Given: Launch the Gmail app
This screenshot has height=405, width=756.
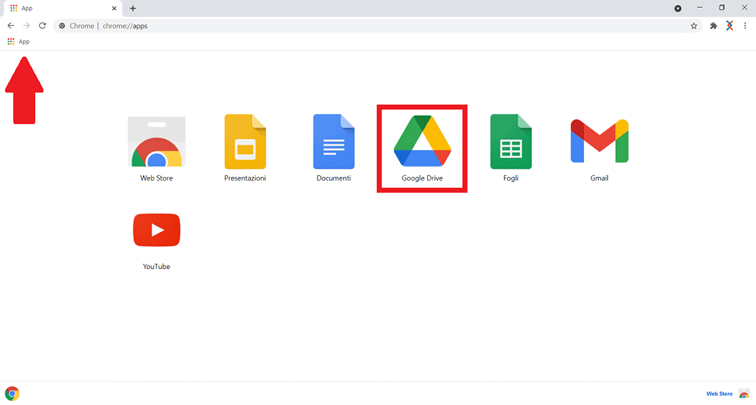Looking at the screenshot, I should point(599,150).
